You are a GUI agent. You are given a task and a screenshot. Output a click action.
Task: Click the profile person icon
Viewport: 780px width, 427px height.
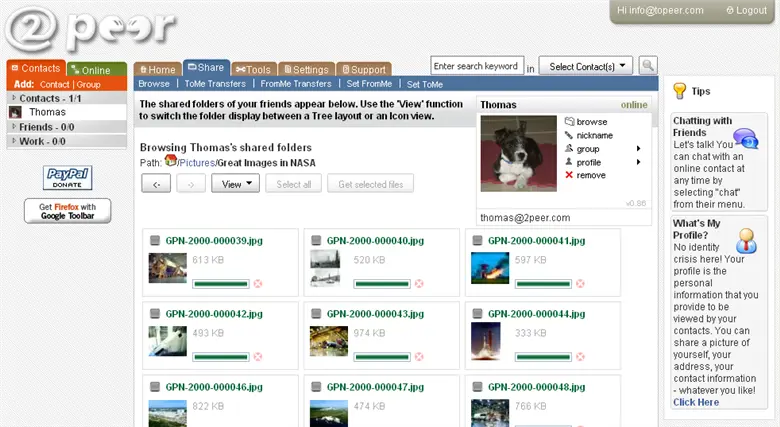[569, 162]
